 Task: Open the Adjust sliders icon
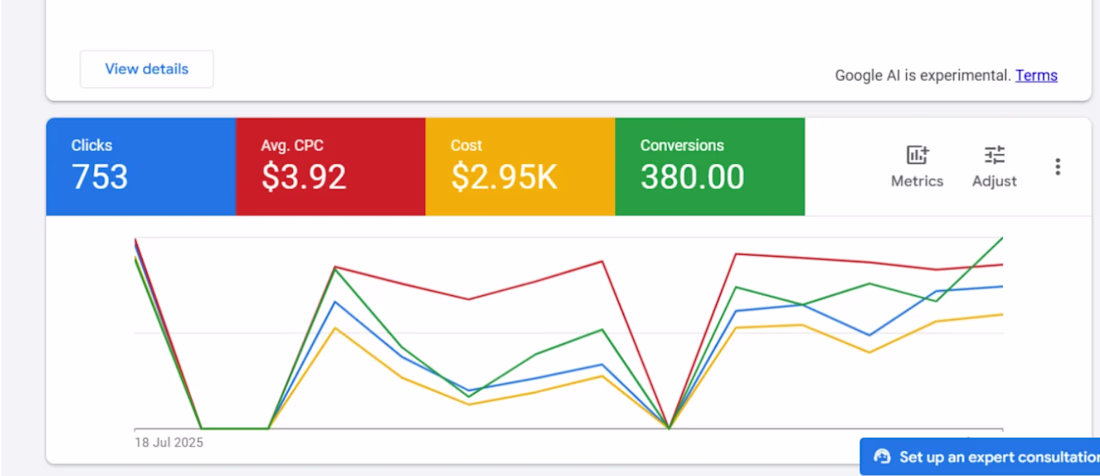pyautogui.click(x=994, y=155)
